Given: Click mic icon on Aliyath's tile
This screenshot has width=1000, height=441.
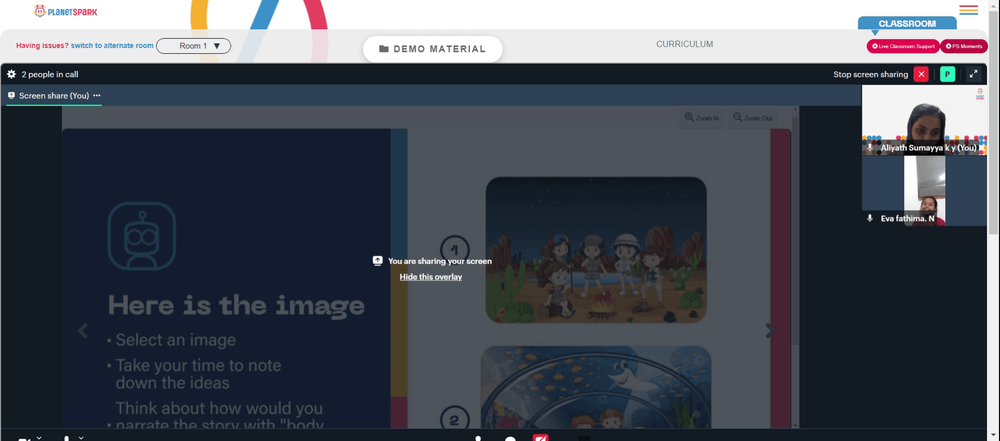Looking at the screenshot, I should pyautogui.click(x=869, y=147).
